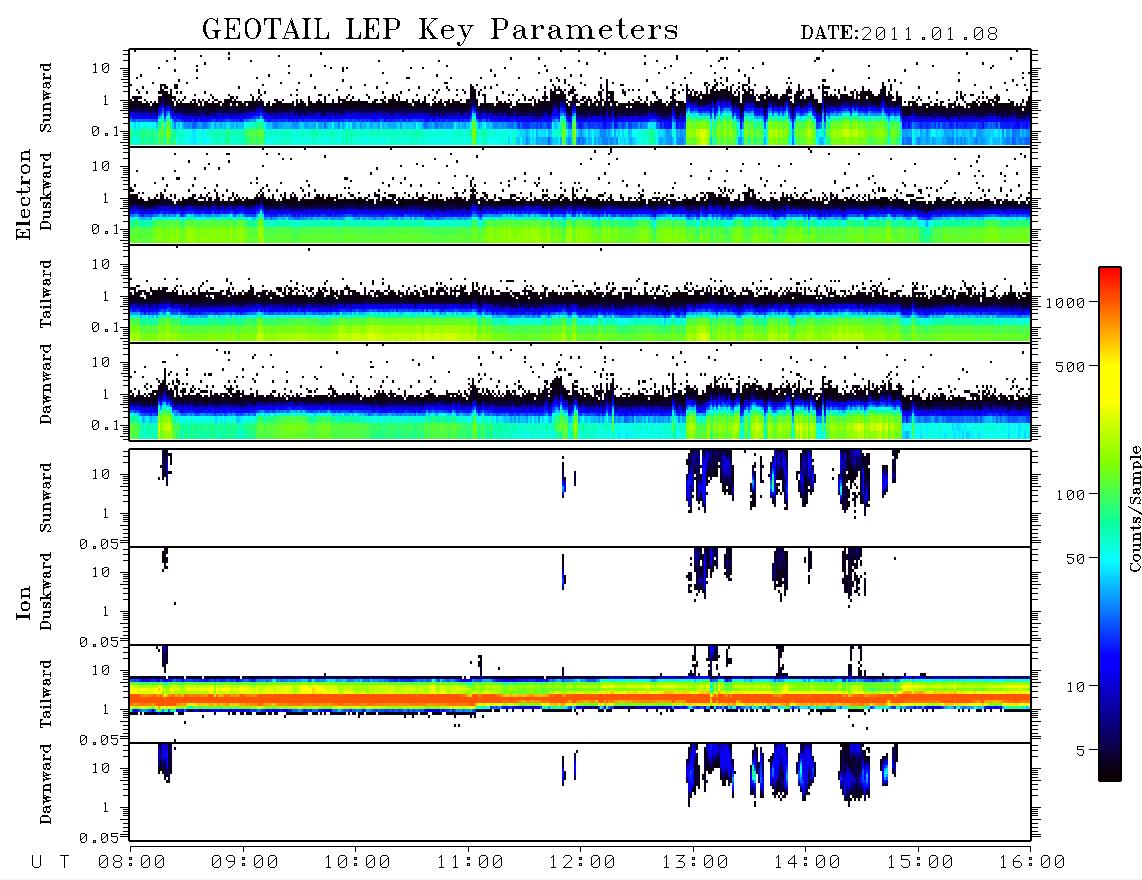Screen dimensions: 1142x880
Task: Click the Ion Sunward spectrogram panel
Action: [580, 498]
